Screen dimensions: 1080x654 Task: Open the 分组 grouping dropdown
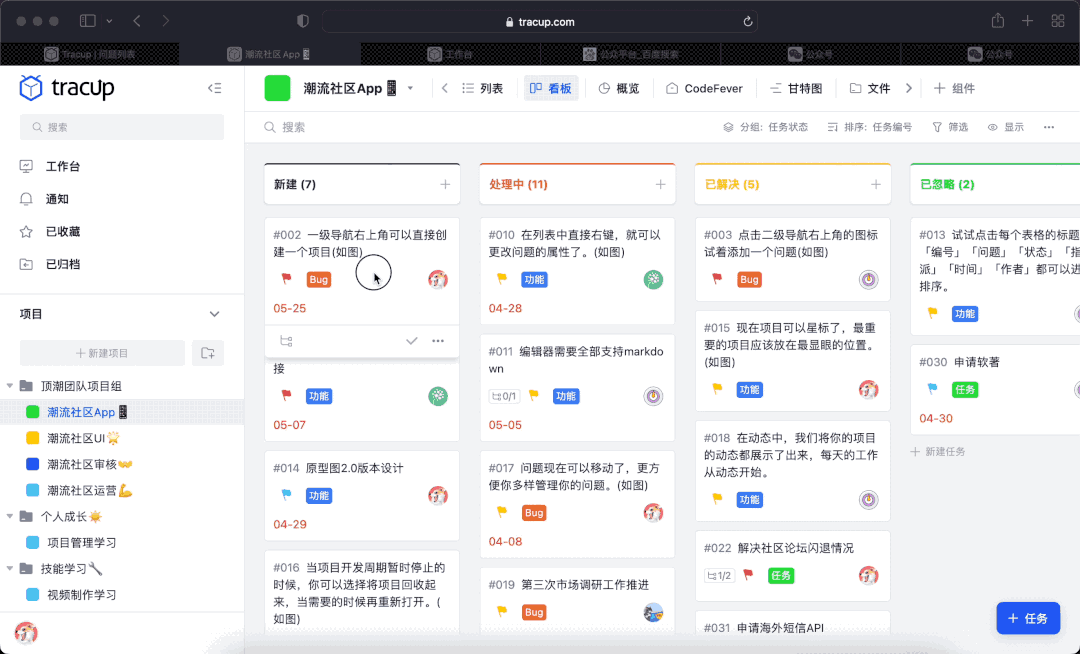click(766, 127)
